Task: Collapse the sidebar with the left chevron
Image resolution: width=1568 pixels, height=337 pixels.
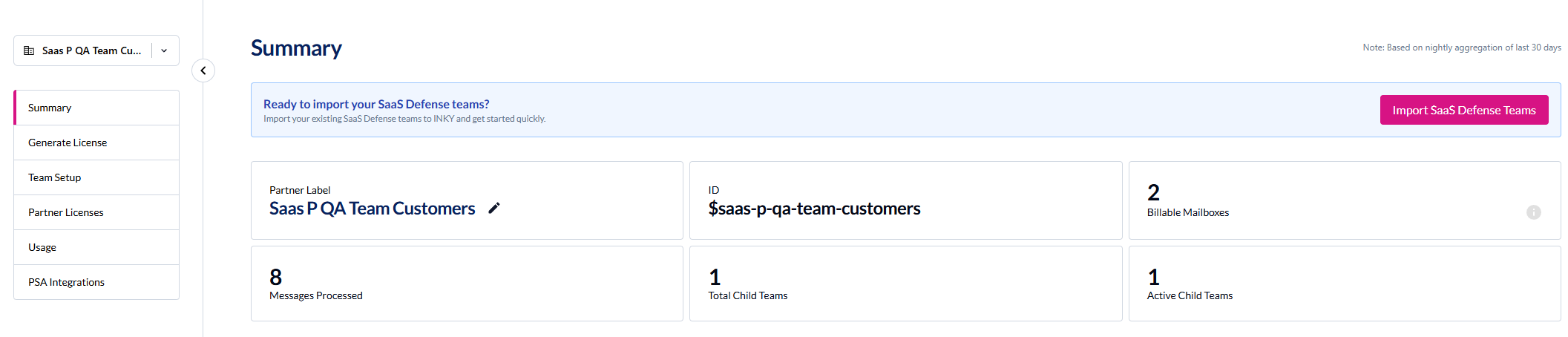Action: coord(203,71)
